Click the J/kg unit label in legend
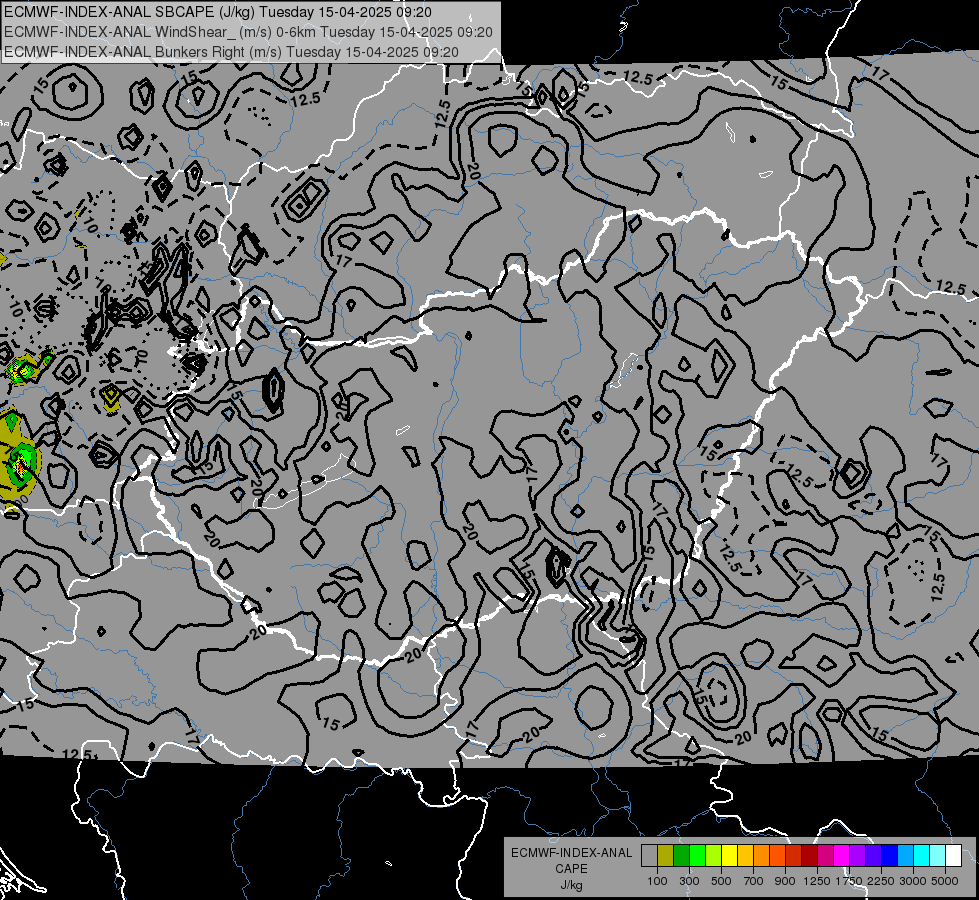The height and width of the screenshot is (900, 979). point(571,885)
